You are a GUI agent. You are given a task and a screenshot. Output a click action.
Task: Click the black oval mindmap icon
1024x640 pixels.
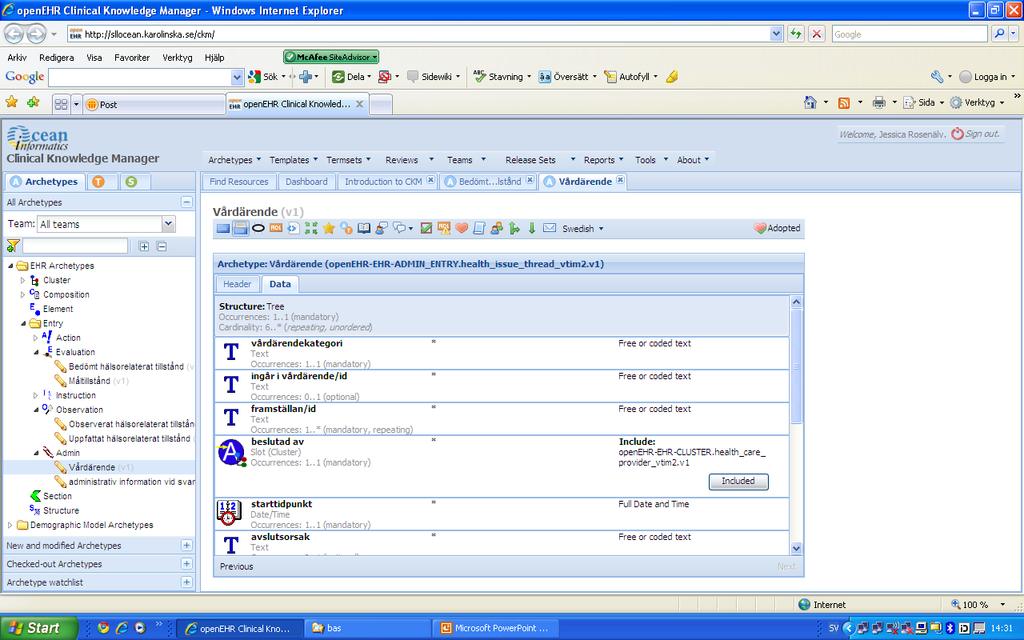click(258, 228)
